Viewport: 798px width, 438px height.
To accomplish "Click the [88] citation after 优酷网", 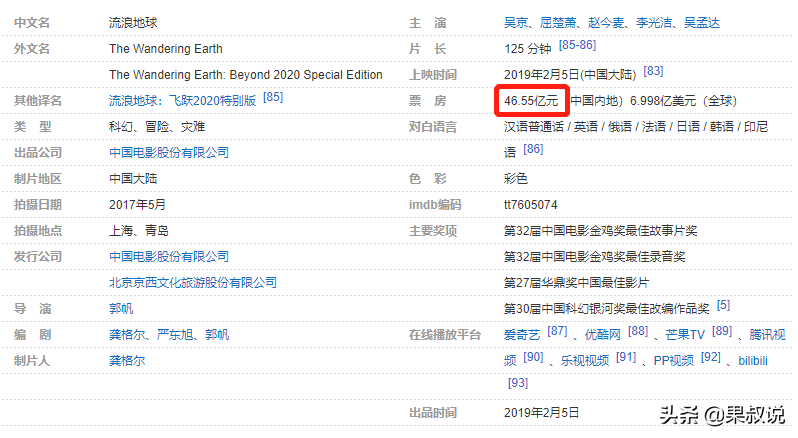I will click(638, 331).
